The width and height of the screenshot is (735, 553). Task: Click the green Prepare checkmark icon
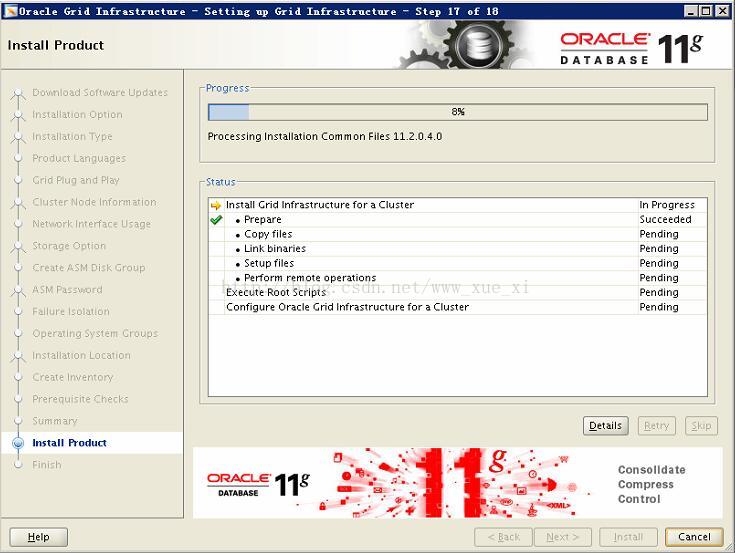coord(216,219)
